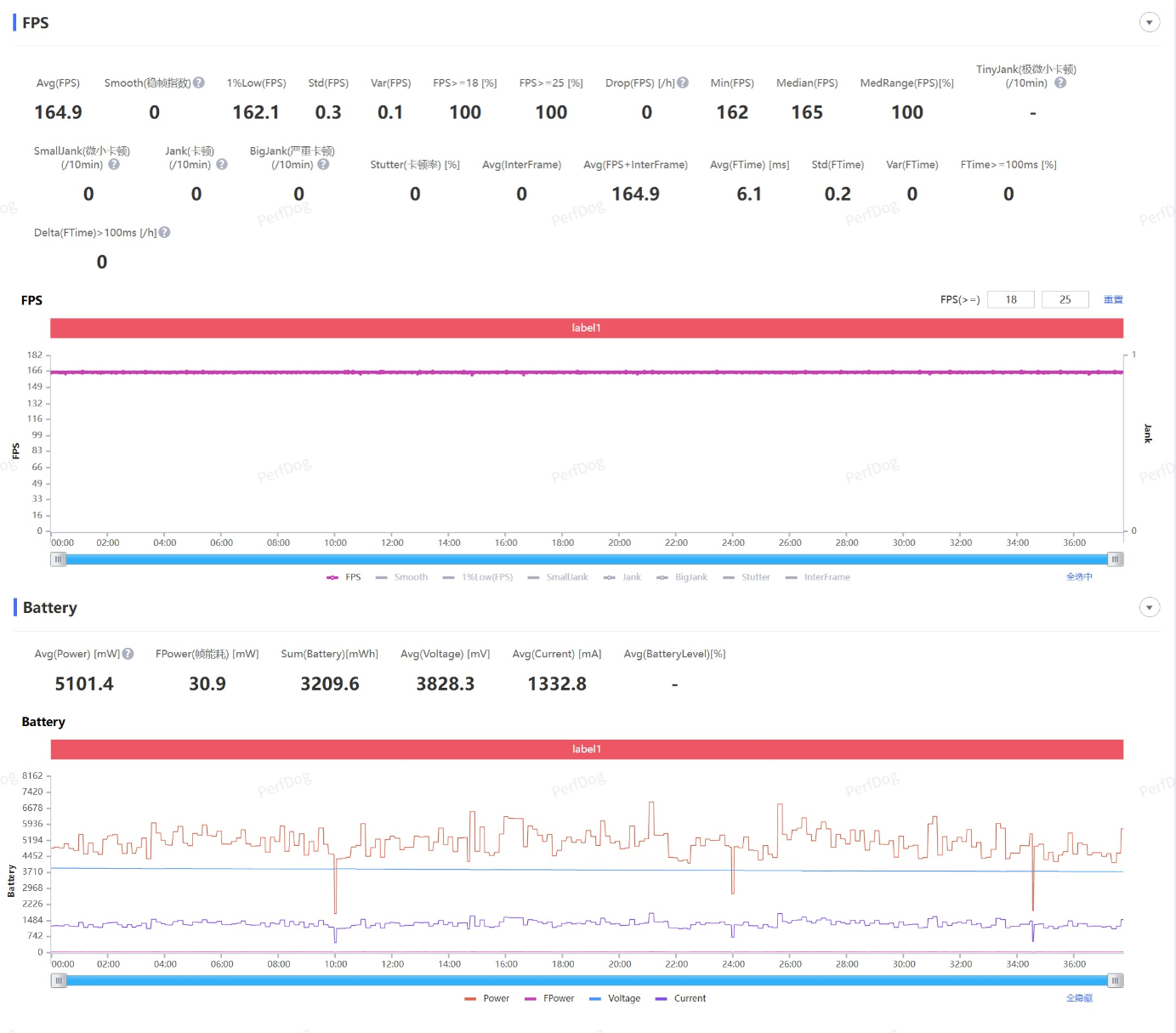Click the TinyJank help question mark
The image size is (1176, 1033).
(1060, 82)
